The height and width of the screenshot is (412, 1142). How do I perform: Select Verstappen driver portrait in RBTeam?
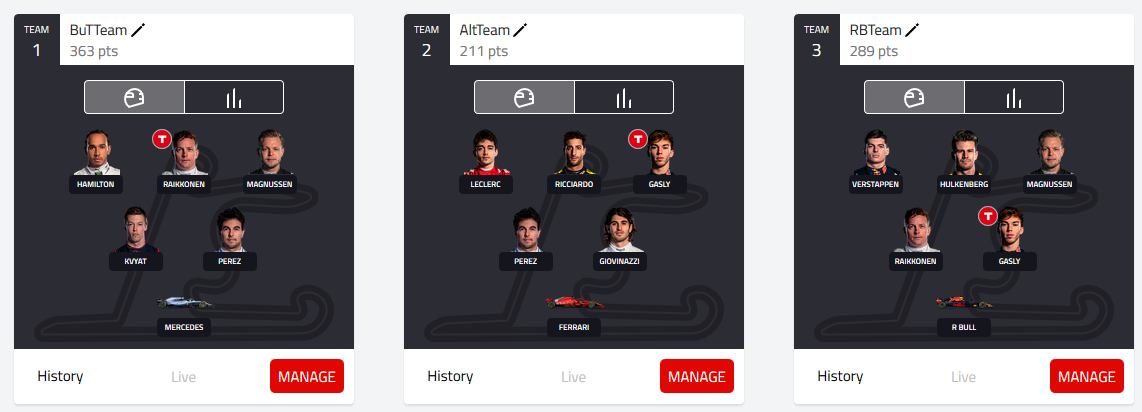click(877, 153)
